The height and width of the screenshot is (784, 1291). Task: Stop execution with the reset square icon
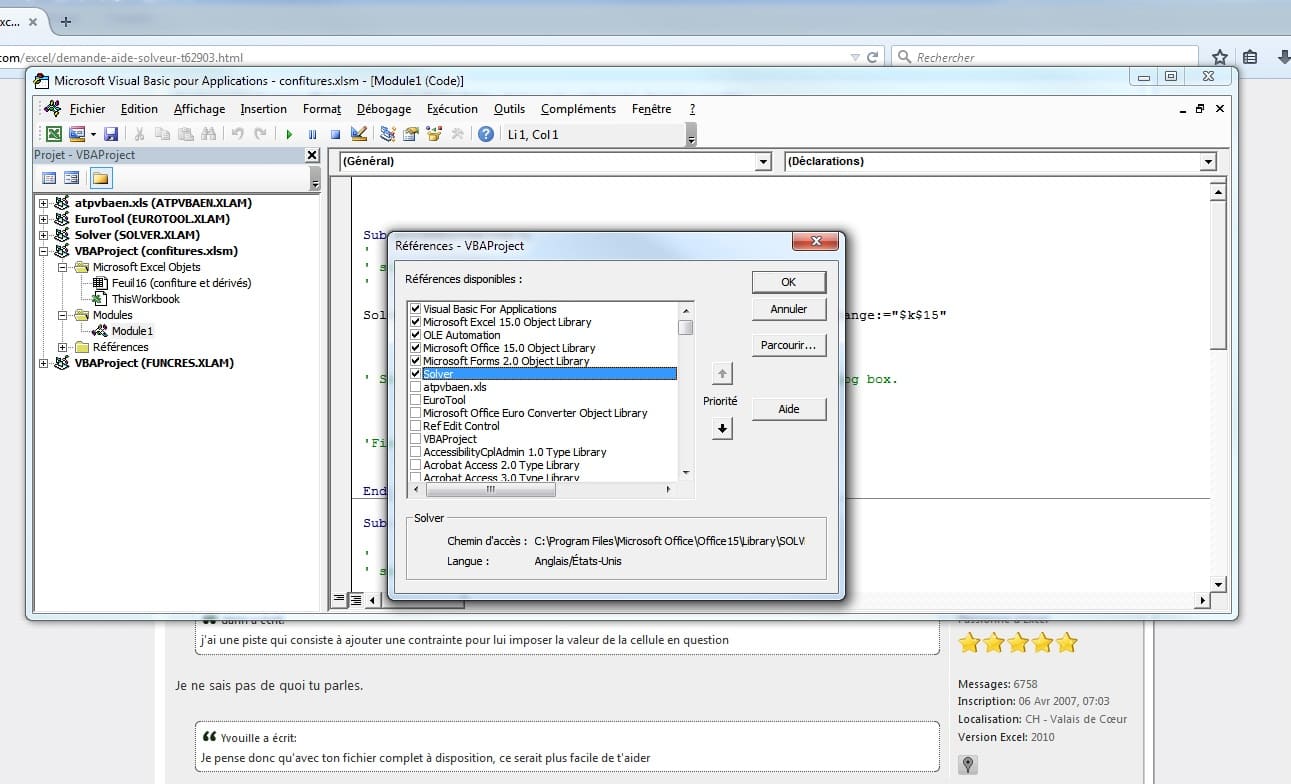[x=335, y=134]
